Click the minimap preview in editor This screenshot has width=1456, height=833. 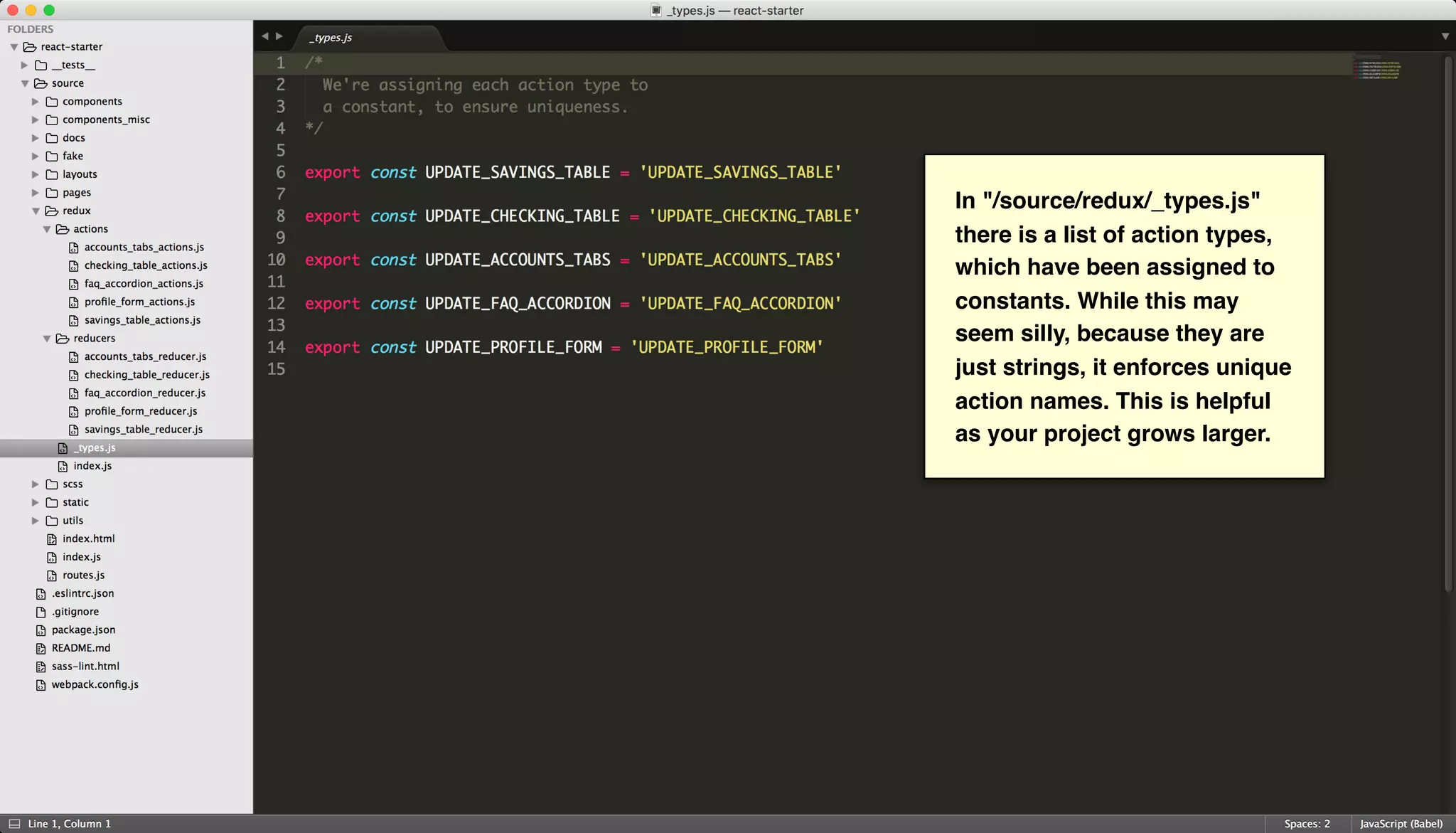(x=1377, y=67)
